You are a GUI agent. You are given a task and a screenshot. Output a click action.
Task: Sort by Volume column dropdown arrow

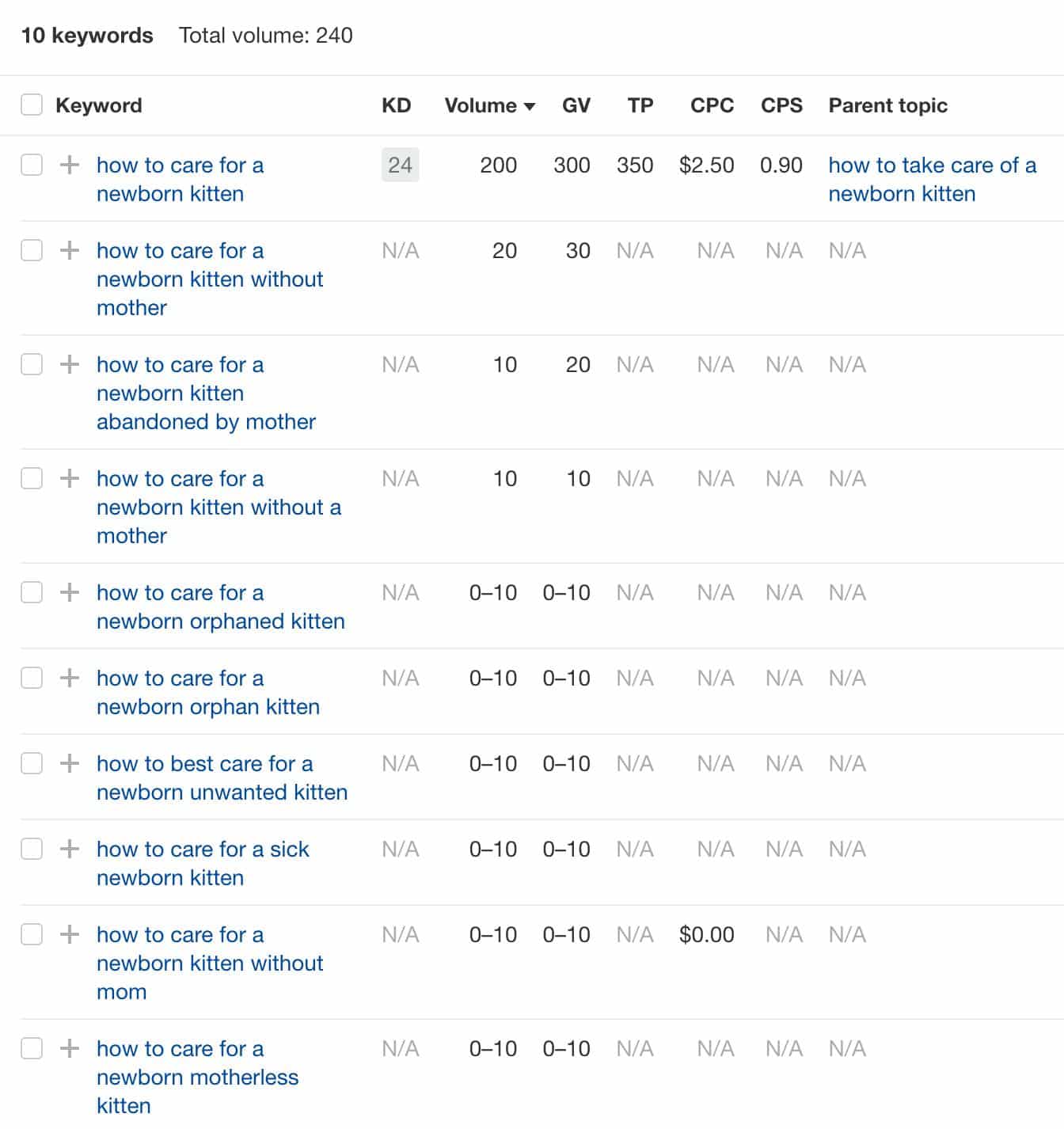tap(530, 106)
